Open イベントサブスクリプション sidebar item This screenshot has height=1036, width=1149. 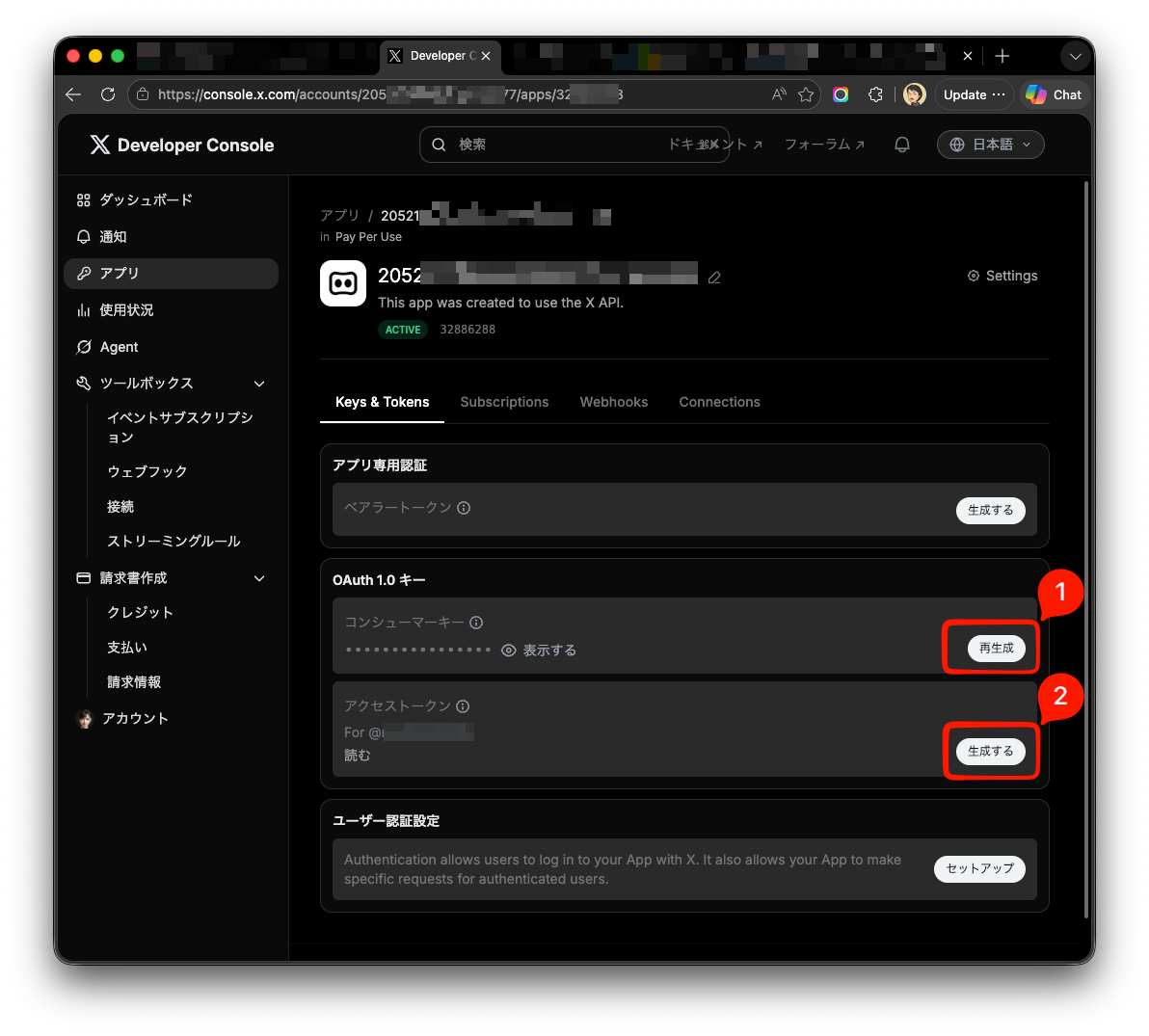tap(180, 427)
